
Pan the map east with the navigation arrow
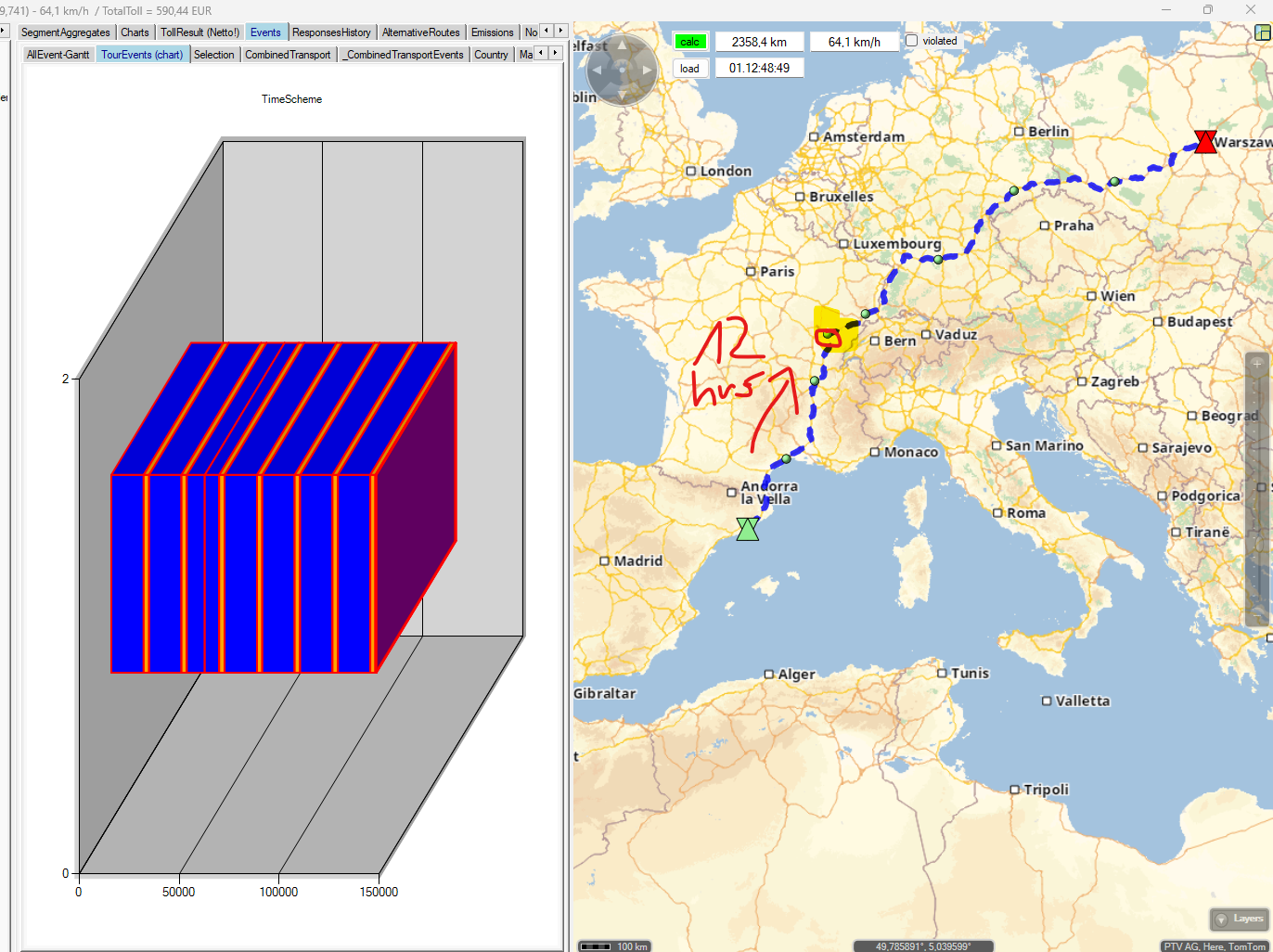(x=647, y=71)
